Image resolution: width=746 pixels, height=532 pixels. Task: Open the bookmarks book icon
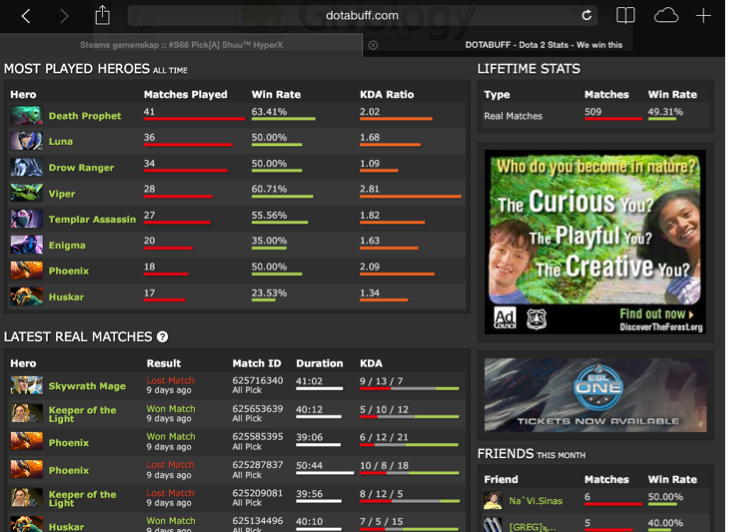point(625,15)
